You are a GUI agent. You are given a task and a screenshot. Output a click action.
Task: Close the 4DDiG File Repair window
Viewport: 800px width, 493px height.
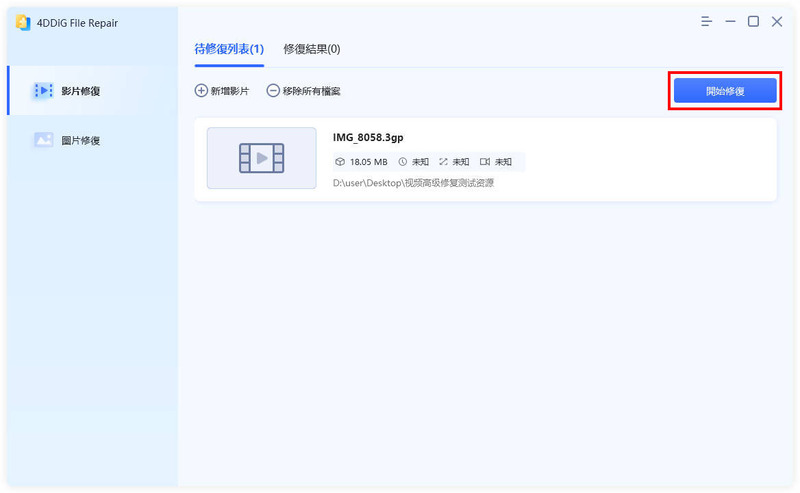[777, 21]
